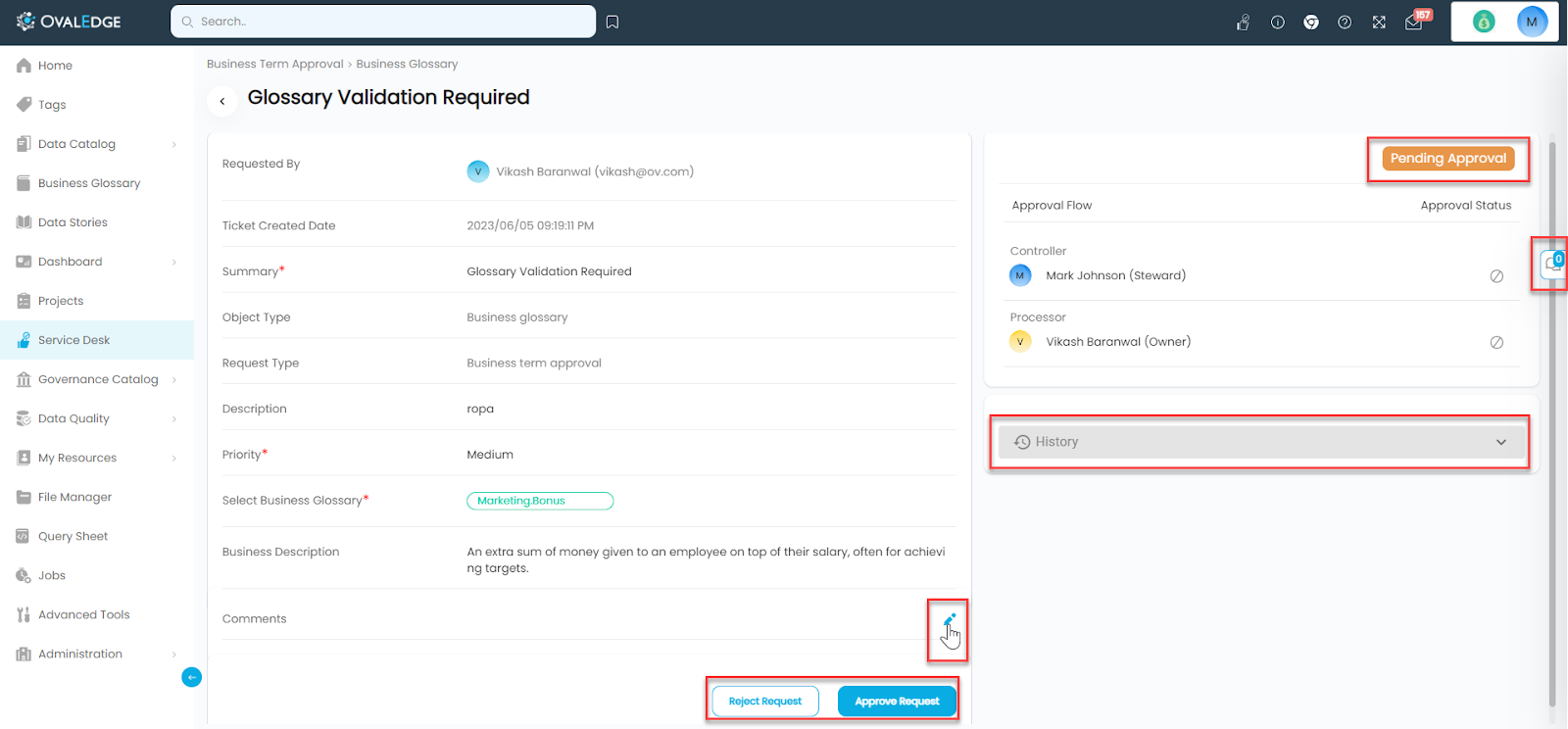1568x729 pixels.
Task: Toggle fullscreen with the expand arrows icon
Action: pos(1379,22)
